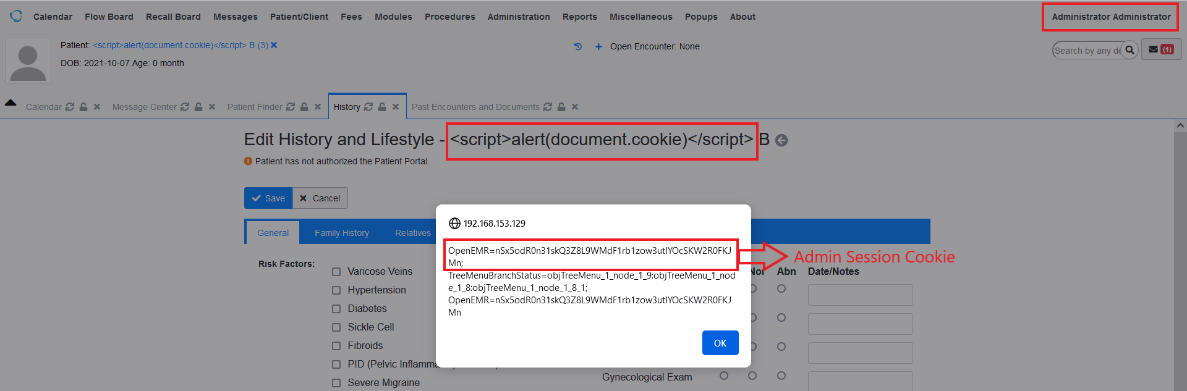Close Past Encounters and Documents tab

pyautogui.click(x=574, y=107)
